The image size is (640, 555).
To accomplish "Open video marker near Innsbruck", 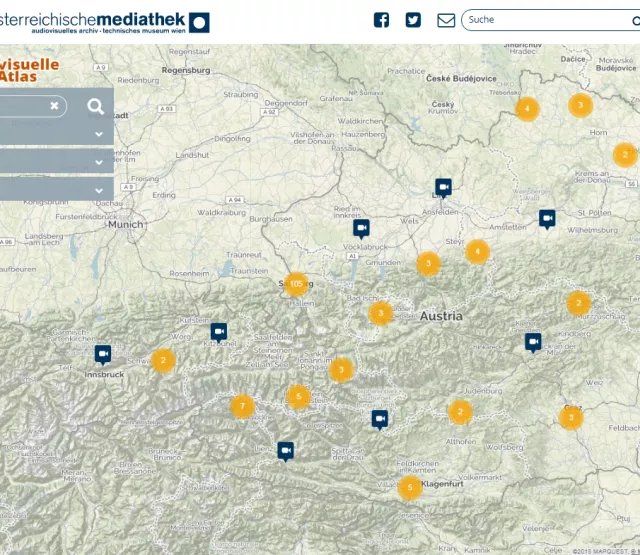I will point(103,353).
